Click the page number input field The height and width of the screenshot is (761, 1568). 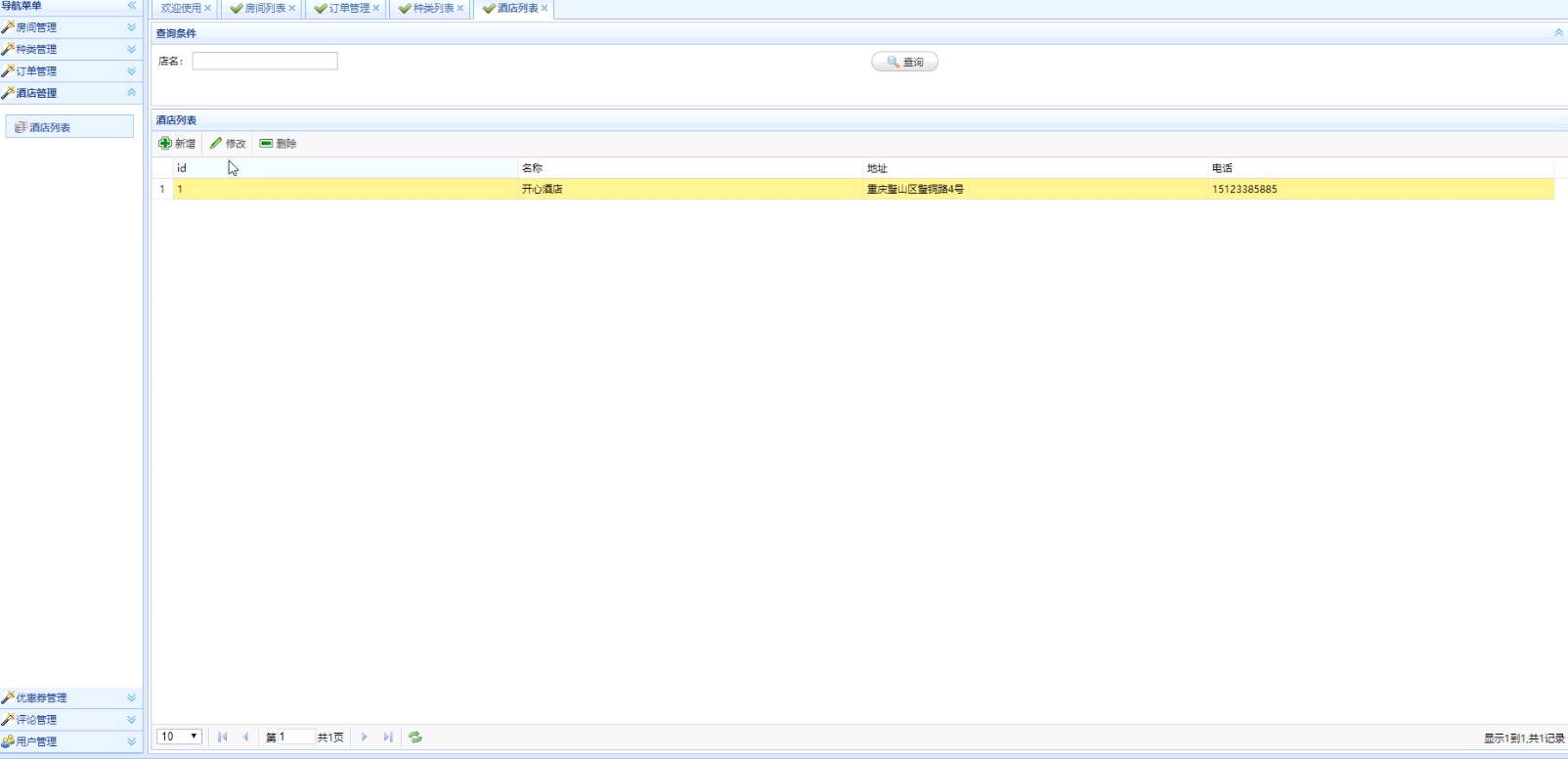(x=297, y=737)
